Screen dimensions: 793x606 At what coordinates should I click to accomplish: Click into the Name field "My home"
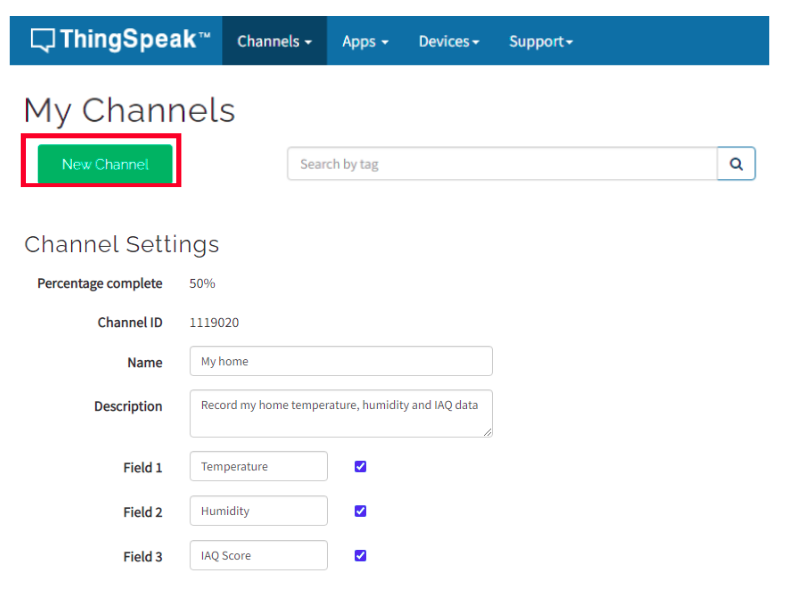(x=341, y=361)
